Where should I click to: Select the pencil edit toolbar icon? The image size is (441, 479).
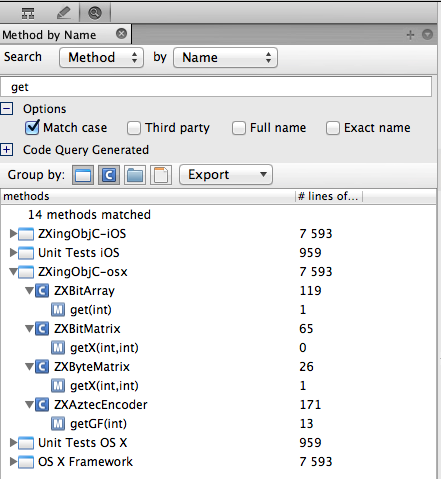(x=63, y=13)
